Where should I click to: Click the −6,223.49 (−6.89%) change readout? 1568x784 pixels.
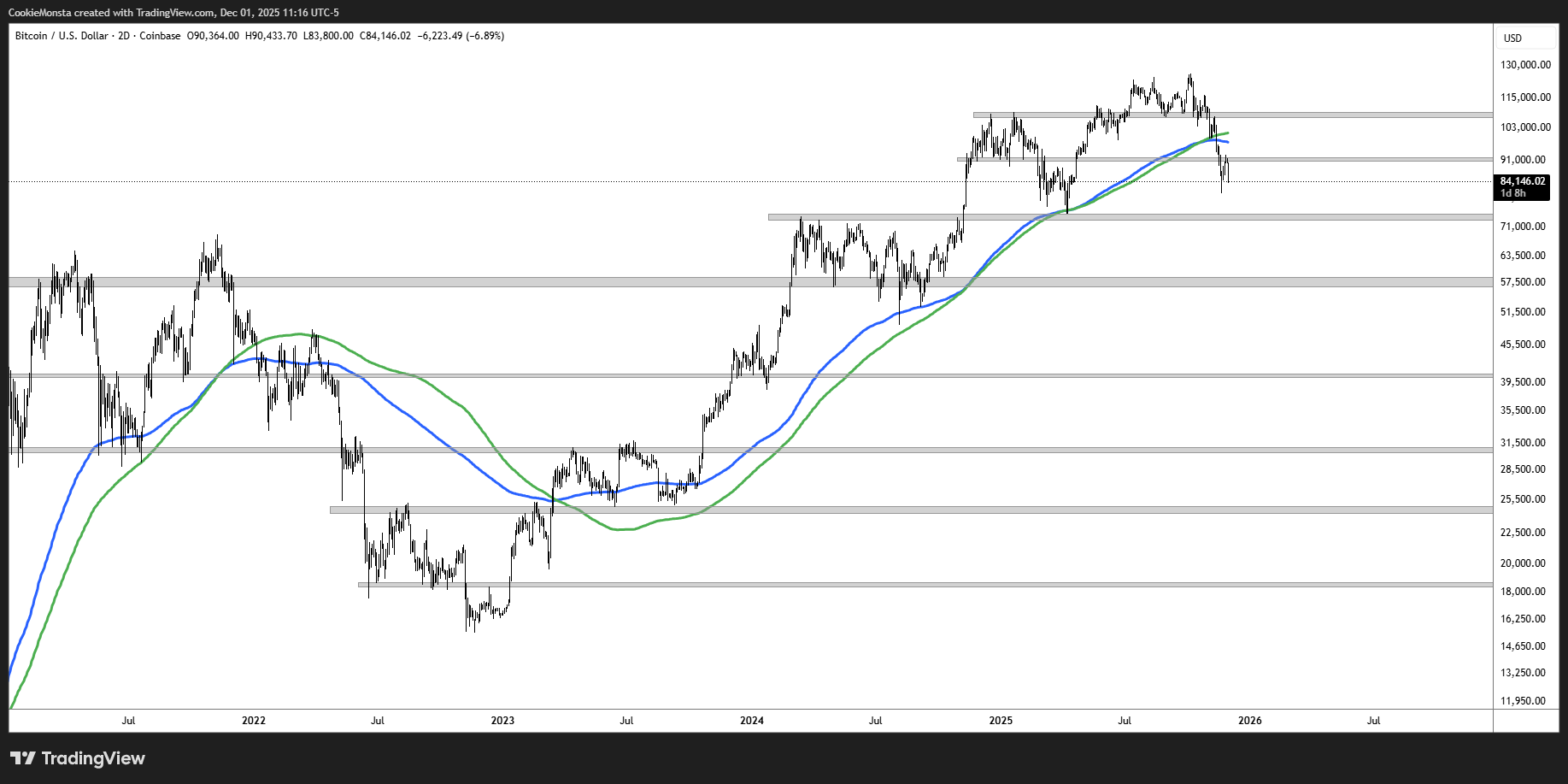pyautogui.click(x=461, y=36)
